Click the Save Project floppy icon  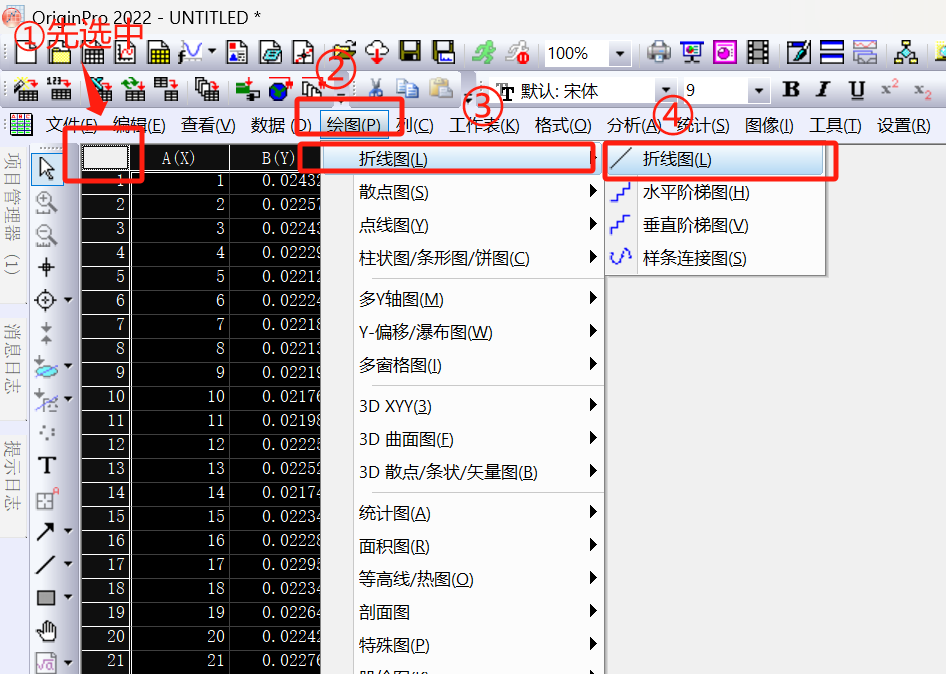pyautogui.click(x=410, y=52)
